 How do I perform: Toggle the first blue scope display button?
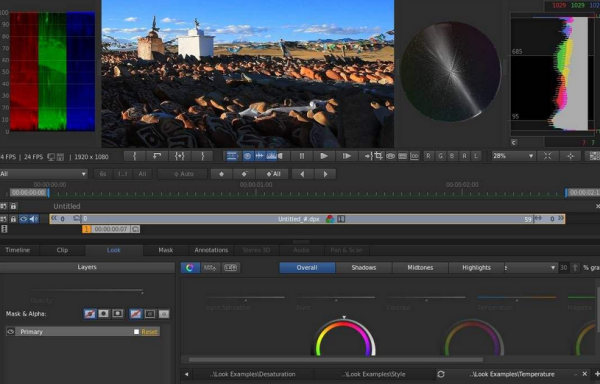232,156
